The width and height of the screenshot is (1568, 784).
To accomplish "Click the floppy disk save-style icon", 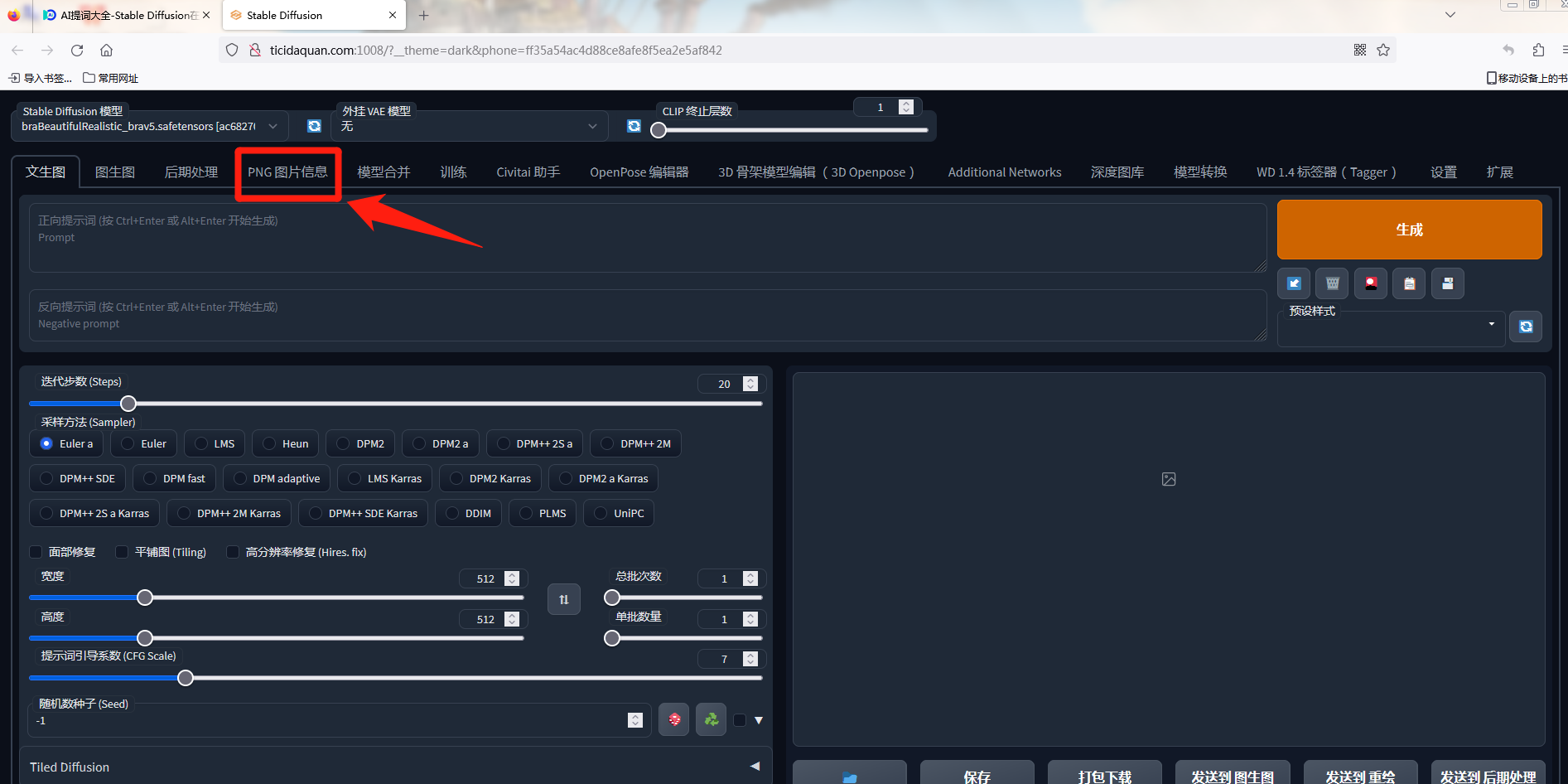I will (x=1447, y=283).
